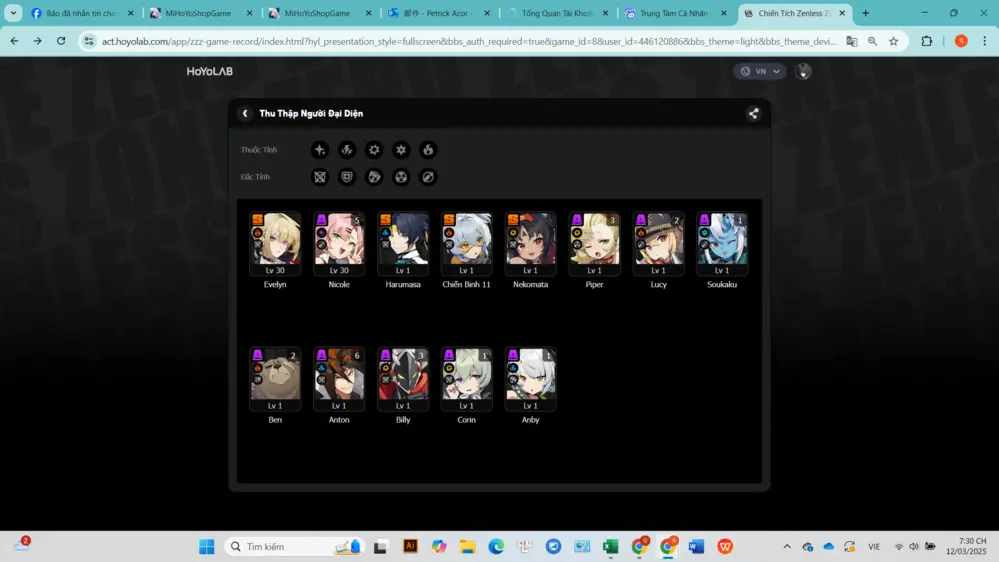
Task: Click the taskbar Tìm kiếm search box
Action: (294, 547)
